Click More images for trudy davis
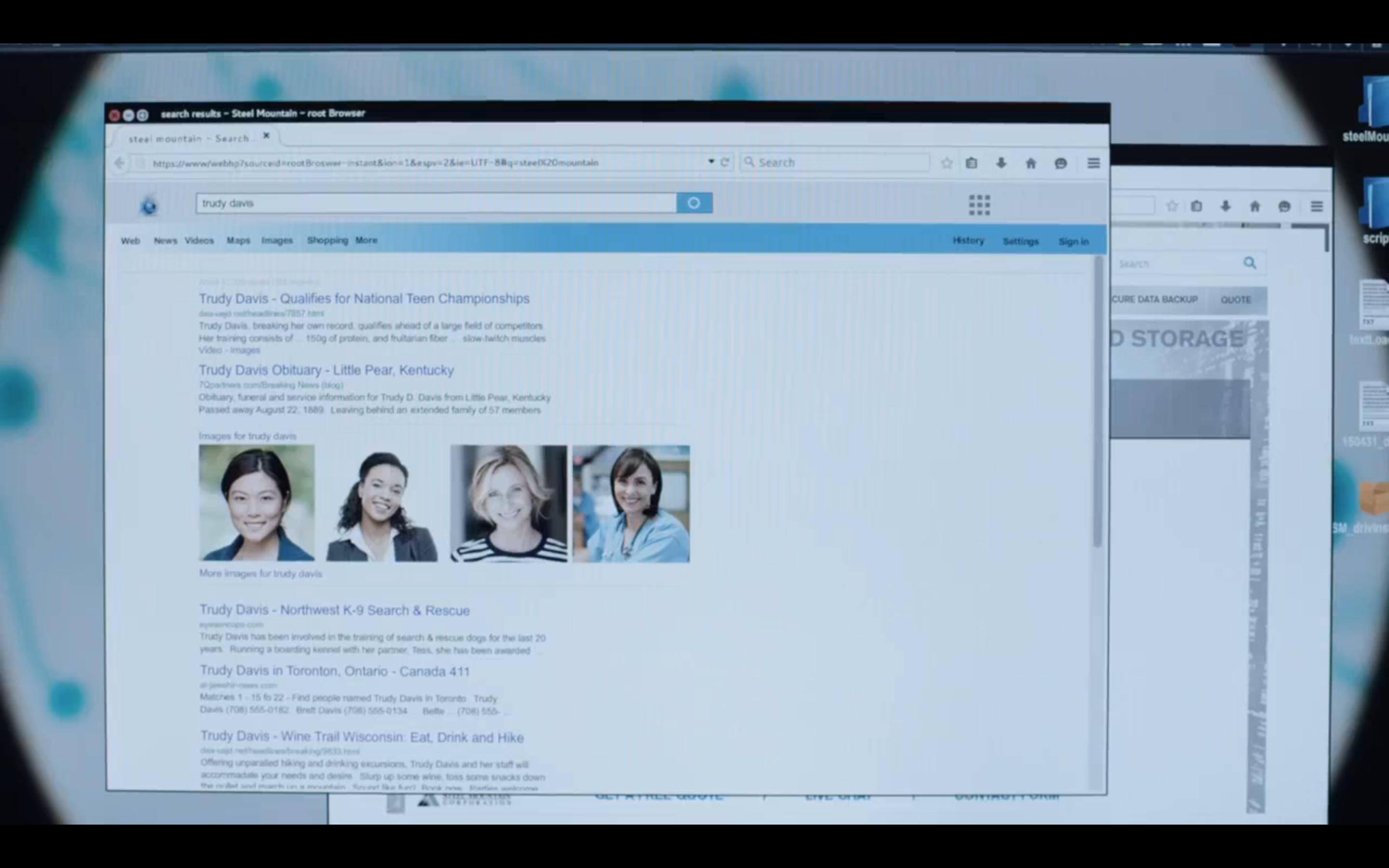The image size is (1389, 868). click(260, 574)
